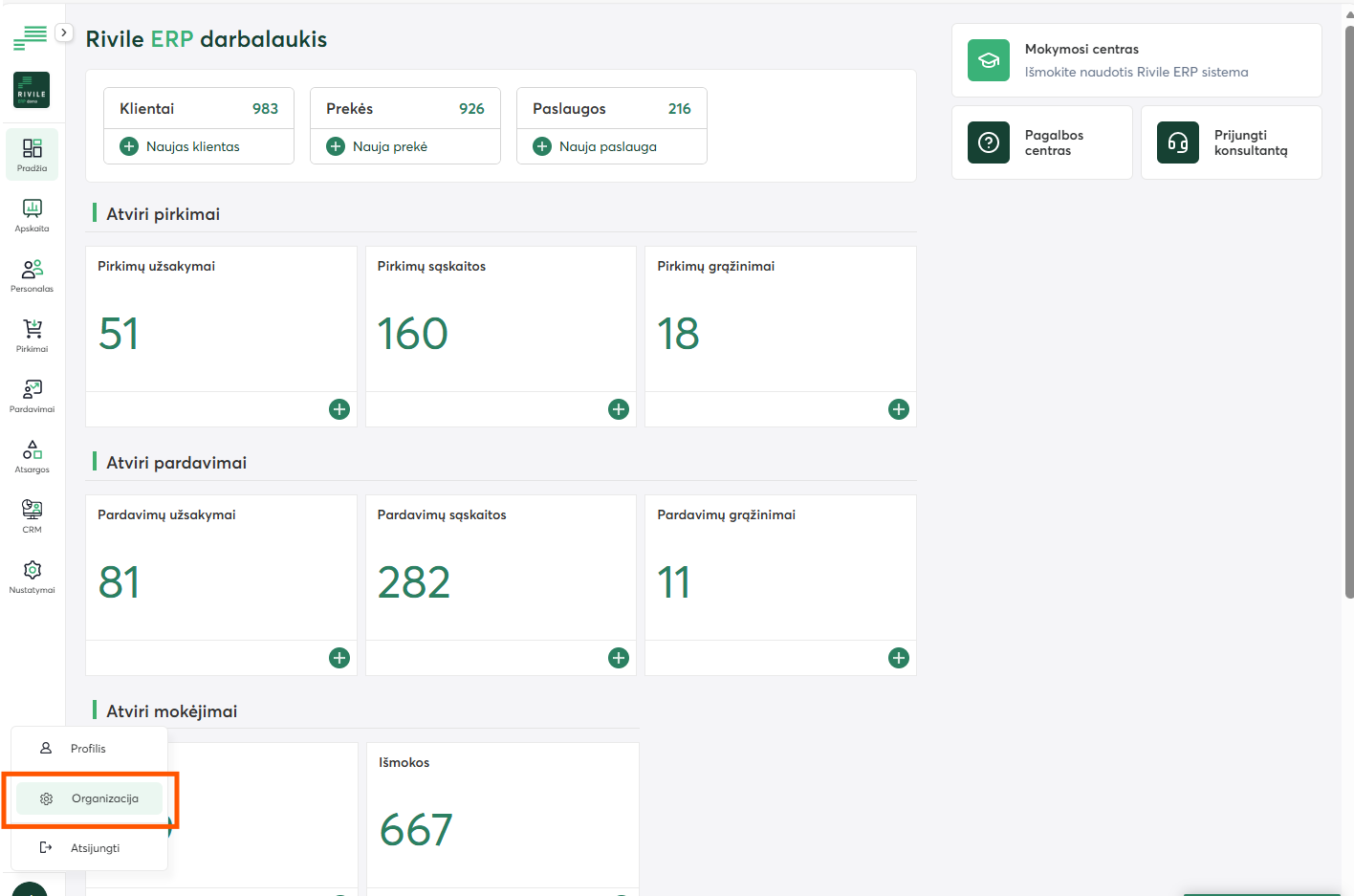Expand the sidebar with chevron arrow
The image size is (1354, 896).
(x=64, y=33)
